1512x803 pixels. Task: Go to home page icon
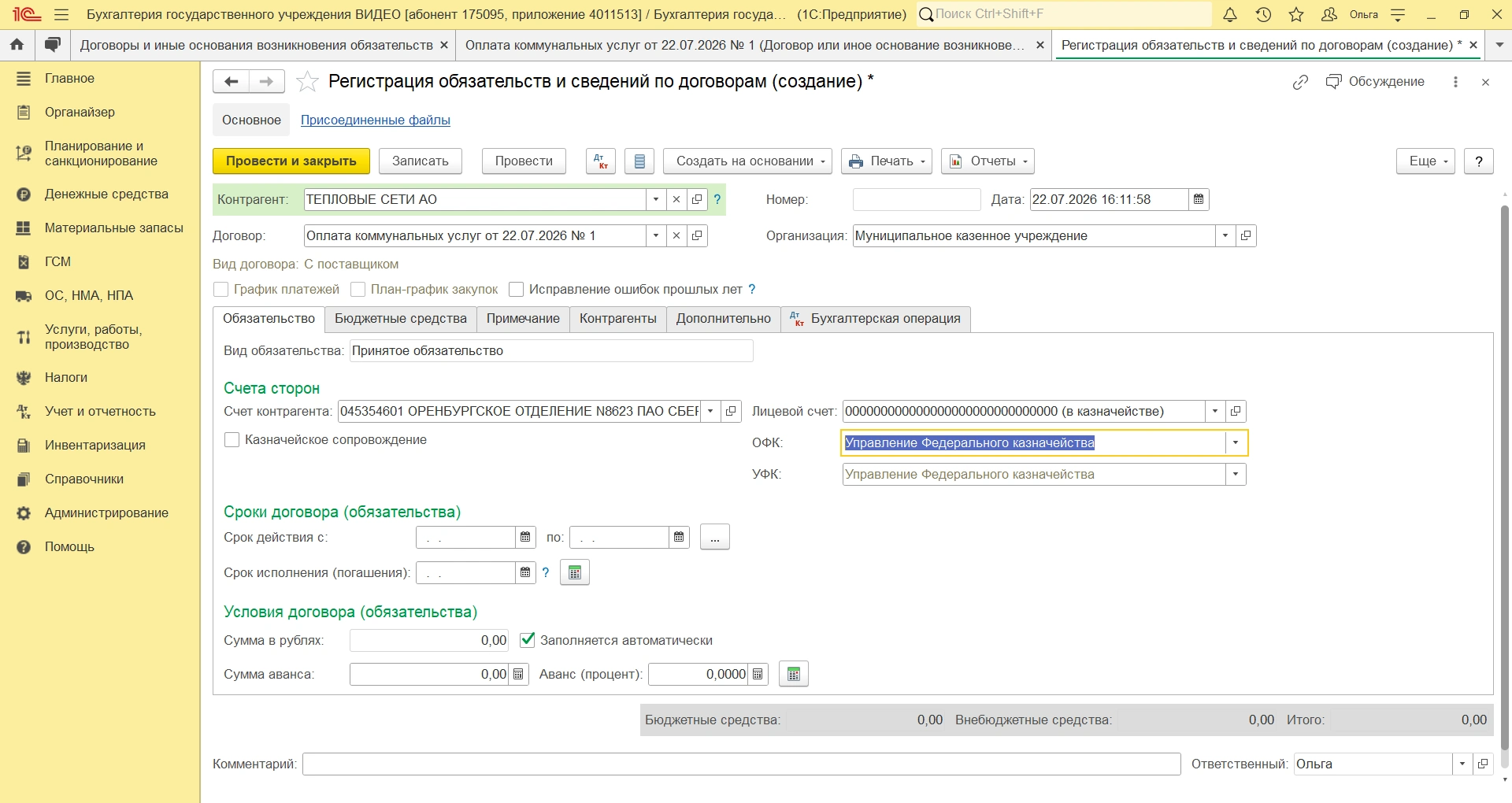pyautogui.click(x=17, y=45)
